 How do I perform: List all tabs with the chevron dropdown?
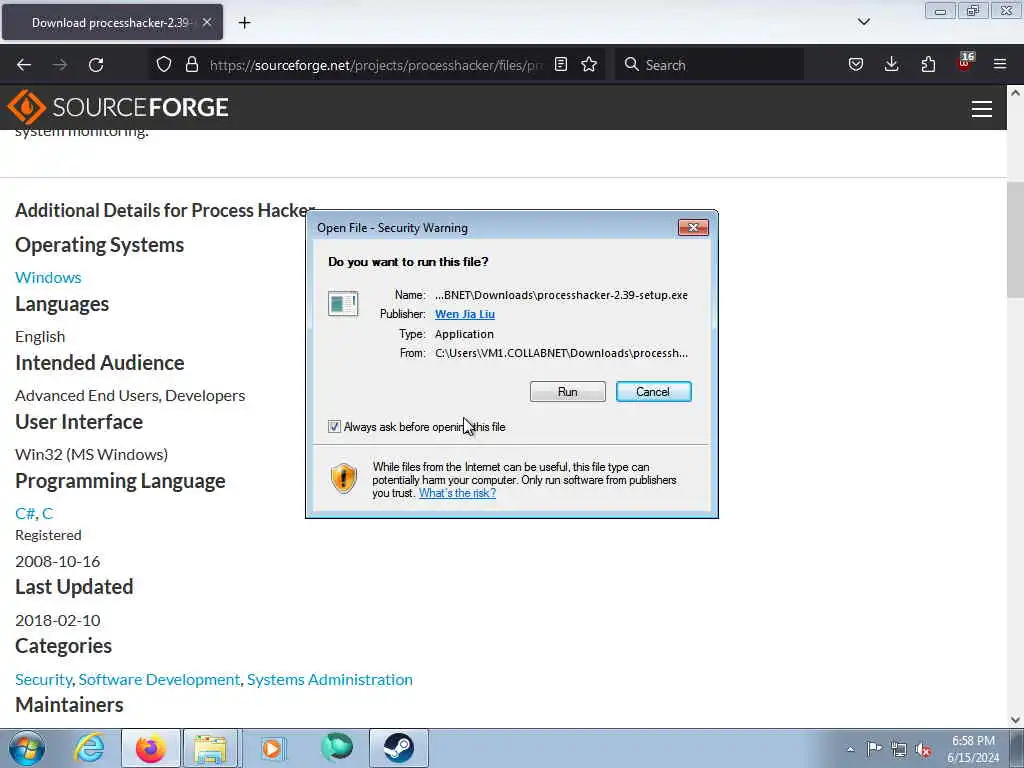863,22
